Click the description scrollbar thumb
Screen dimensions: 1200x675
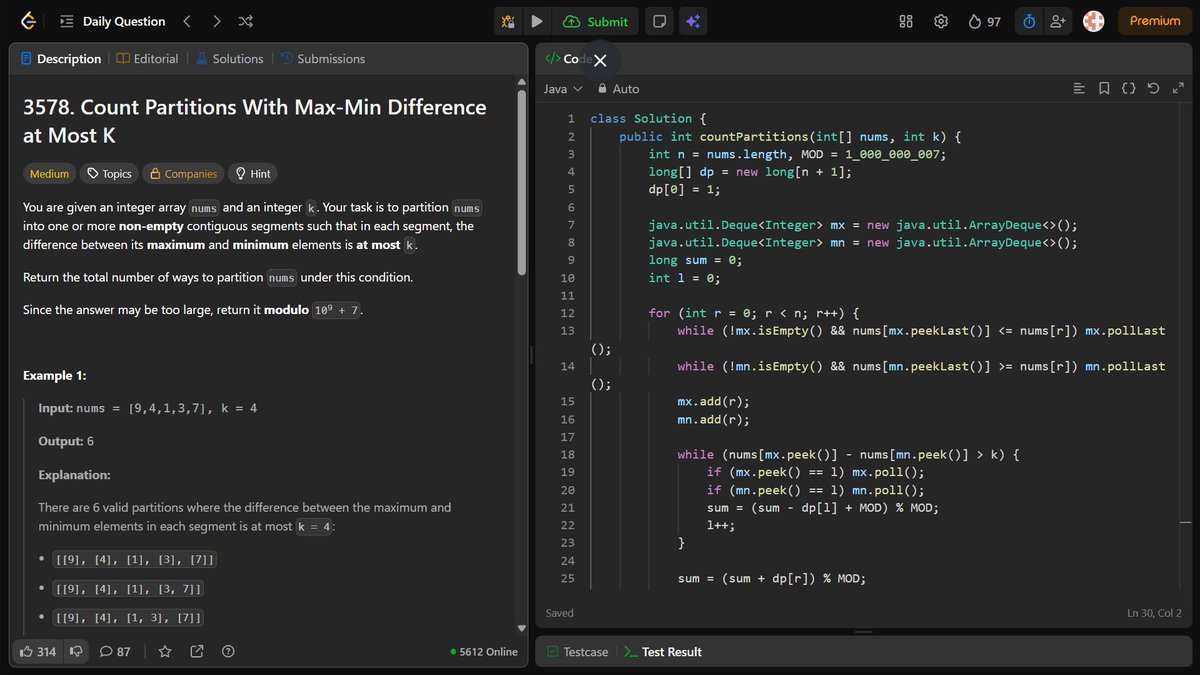[521, 182]
